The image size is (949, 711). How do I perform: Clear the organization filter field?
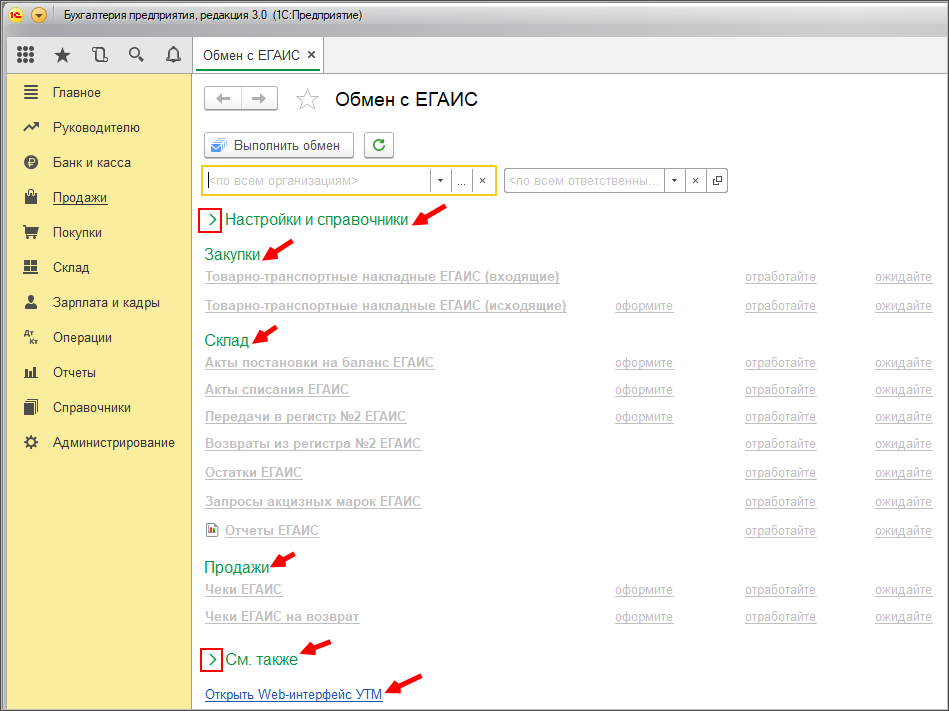(x=482, y=180)
